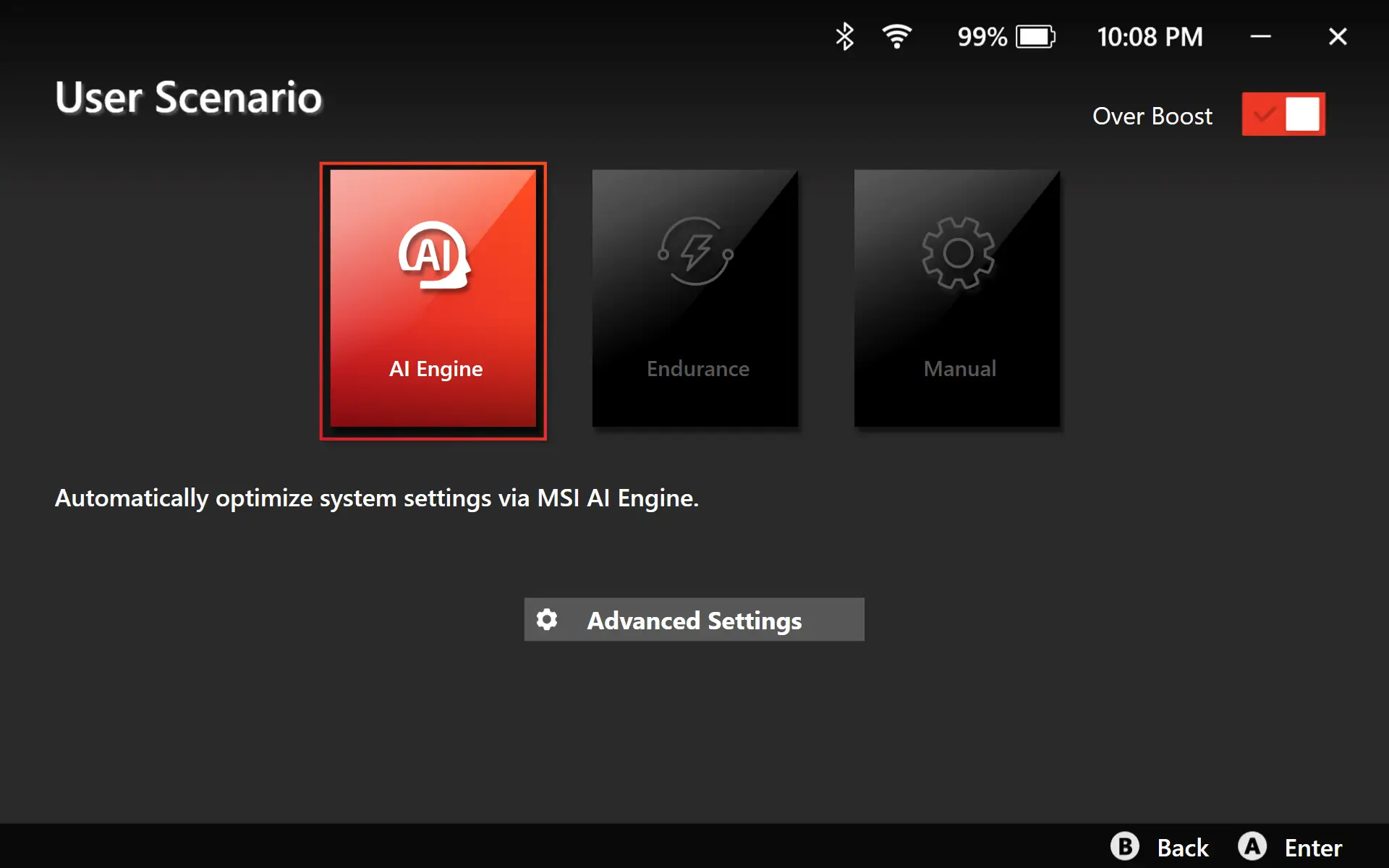
Task: Close the User Scenario window
Action: (1338, 36)
